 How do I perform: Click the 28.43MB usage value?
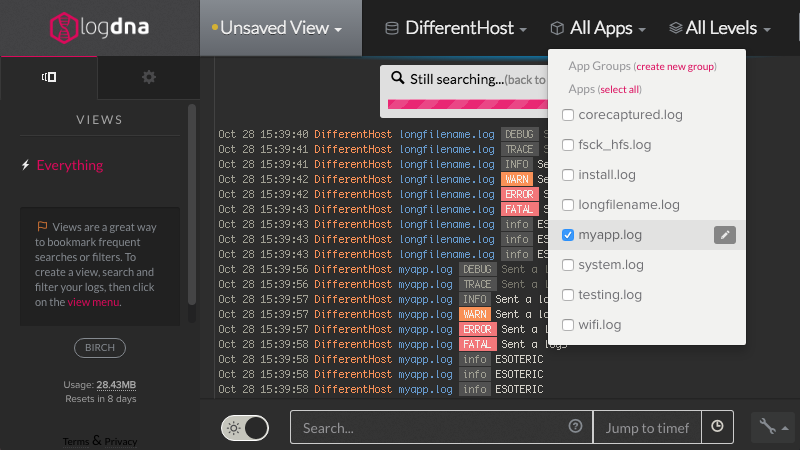pyautogui.click(x=116, y=385)
